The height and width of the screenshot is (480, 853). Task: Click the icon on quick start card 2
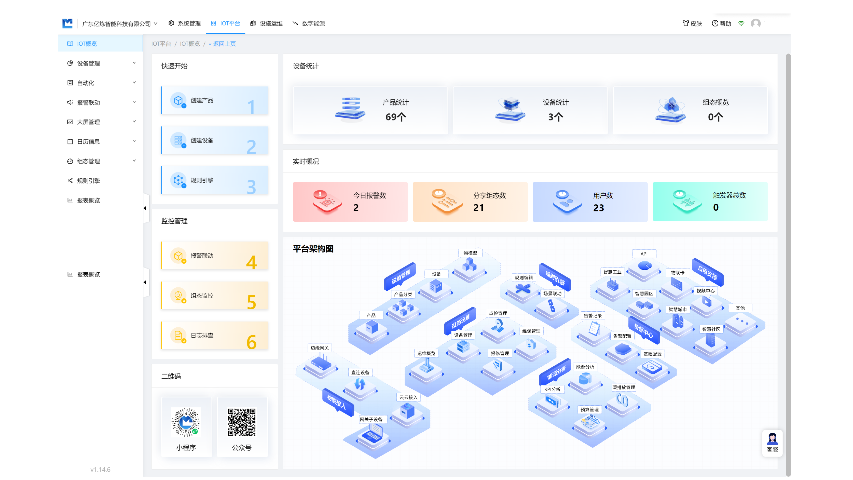pyautogui.click(x=178, y=141)
